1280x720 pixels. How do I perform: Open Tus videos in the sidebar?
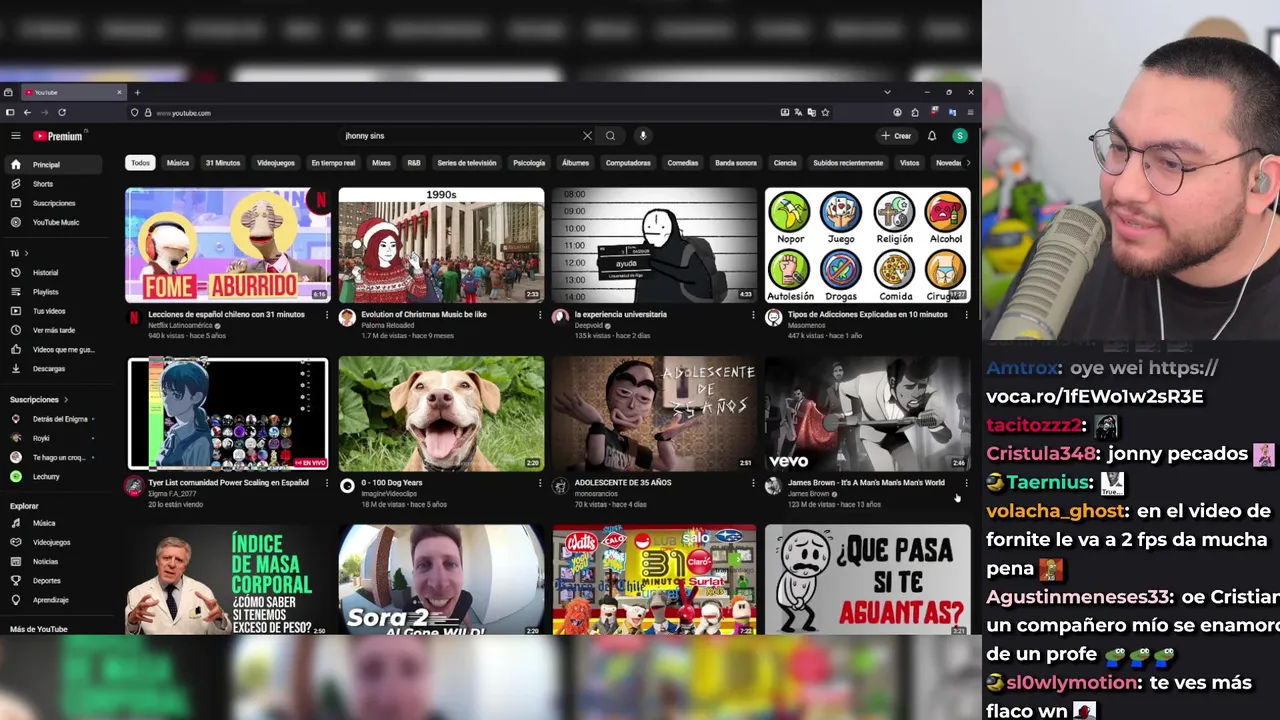52,311
